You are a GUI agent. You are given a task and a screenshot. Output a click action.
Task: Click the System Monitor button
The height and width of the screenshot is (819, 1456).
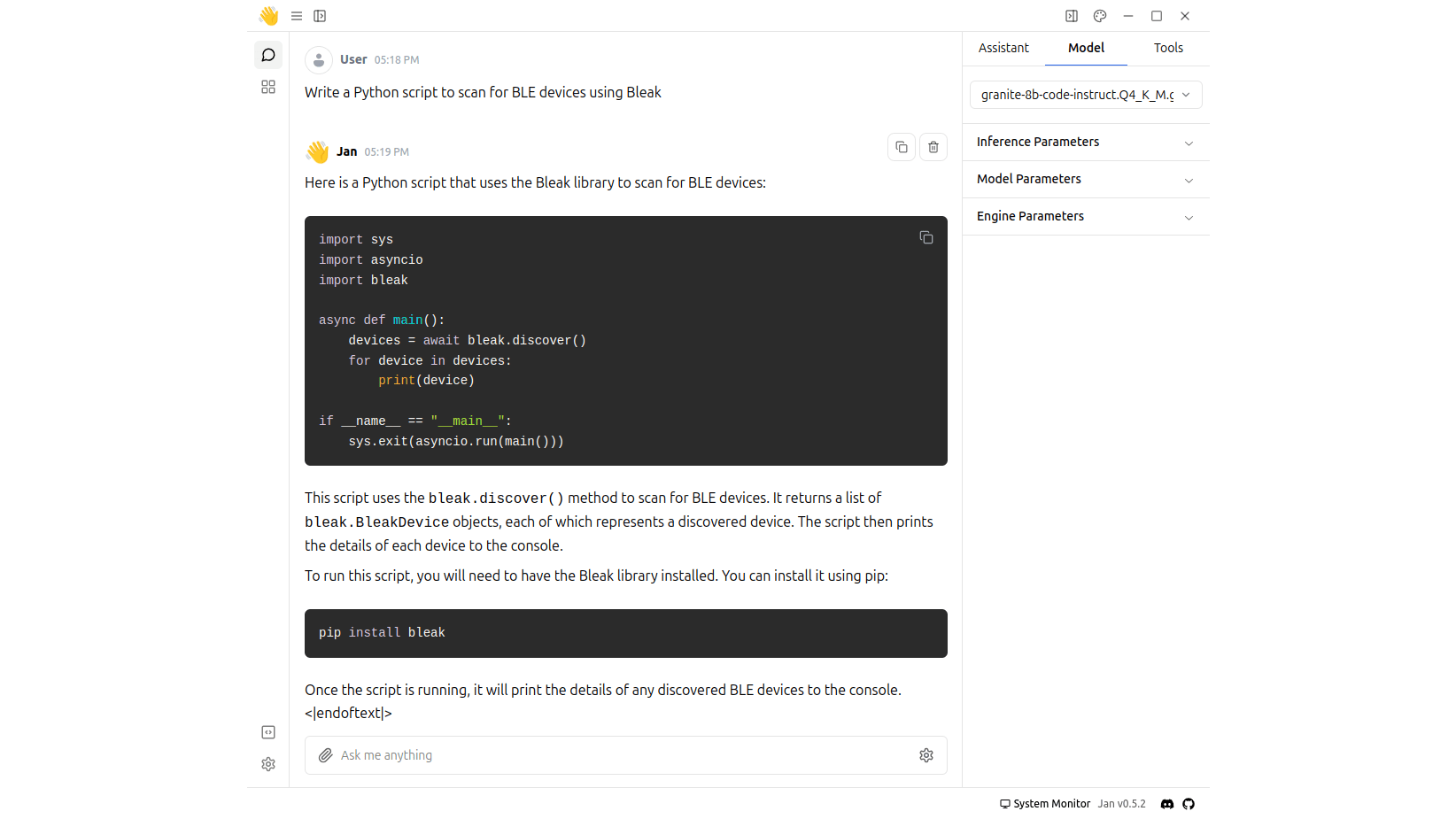tap(1045, 804)
